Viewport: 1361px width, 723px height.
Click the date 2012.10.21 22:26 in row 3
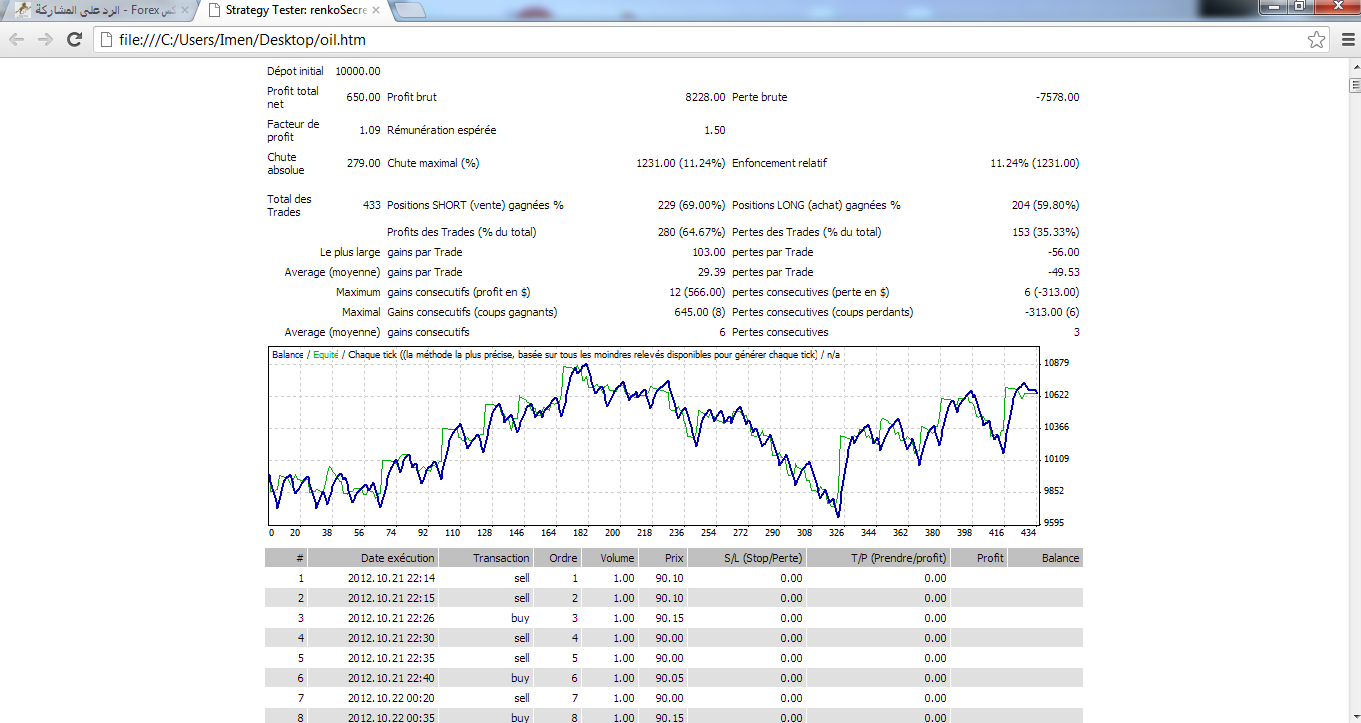391,618
